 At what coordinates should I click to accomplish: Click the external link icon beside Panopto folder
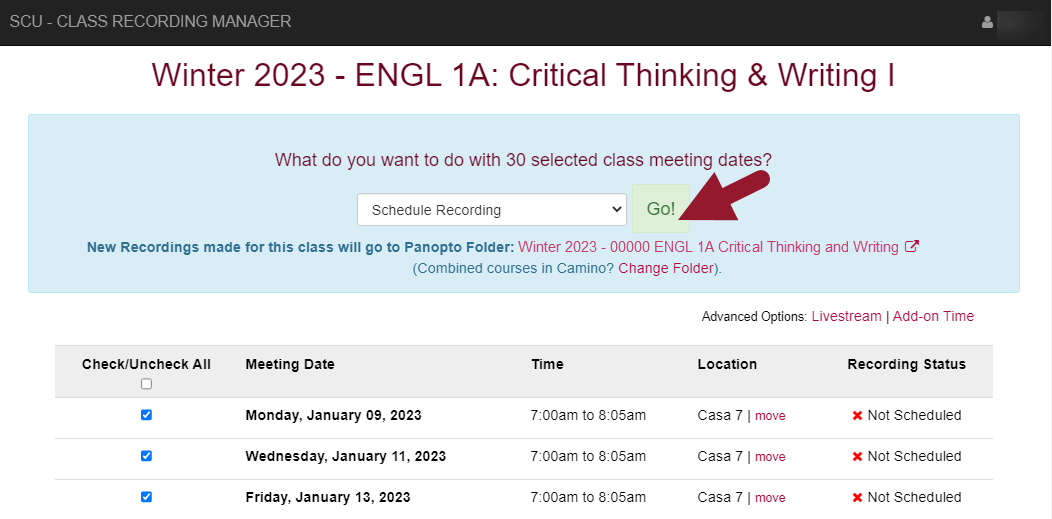pyautogui.click(x=911, y=247)
